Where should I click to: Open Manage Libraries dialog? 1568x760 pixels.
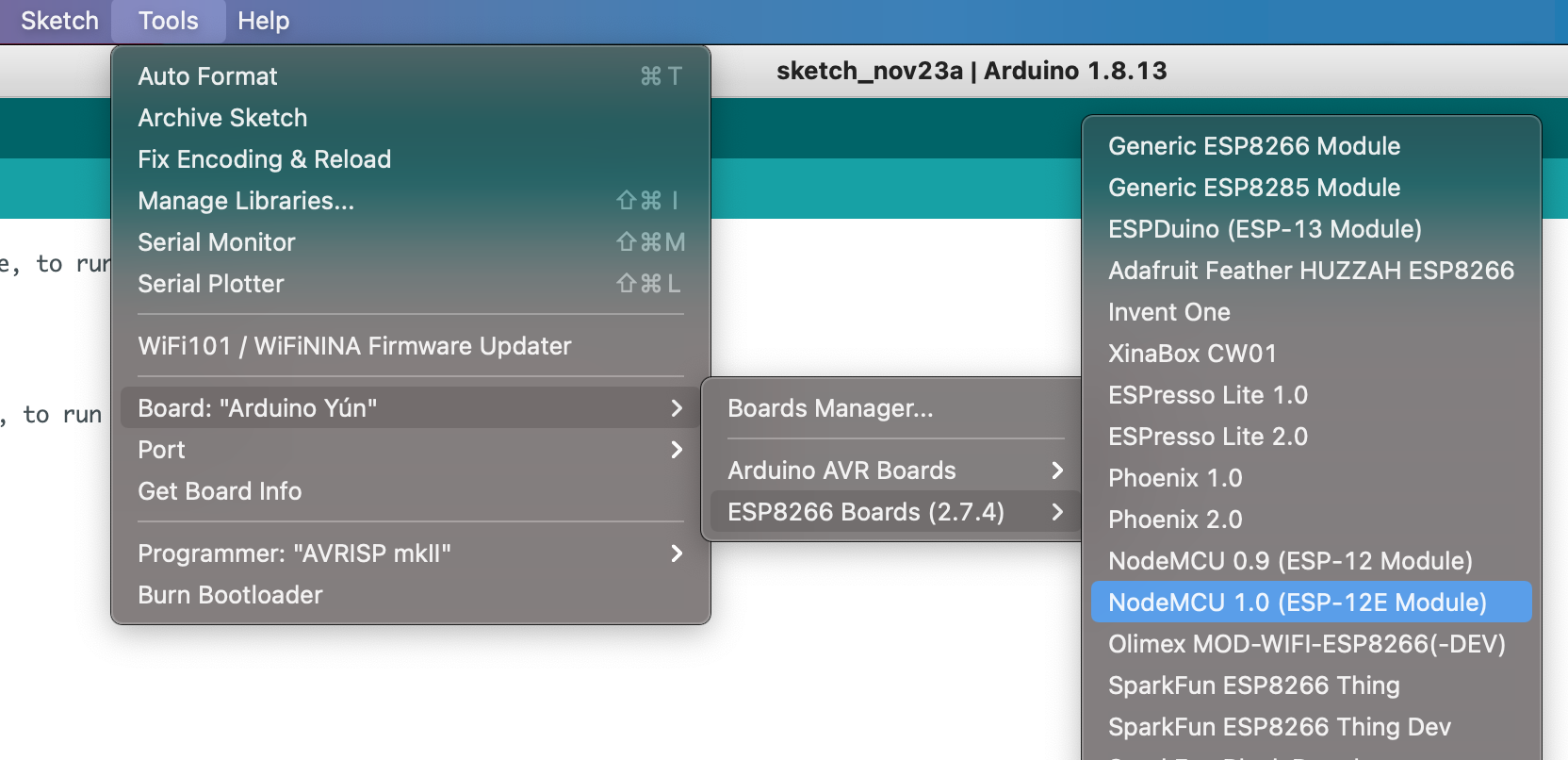tap(246, 201)
